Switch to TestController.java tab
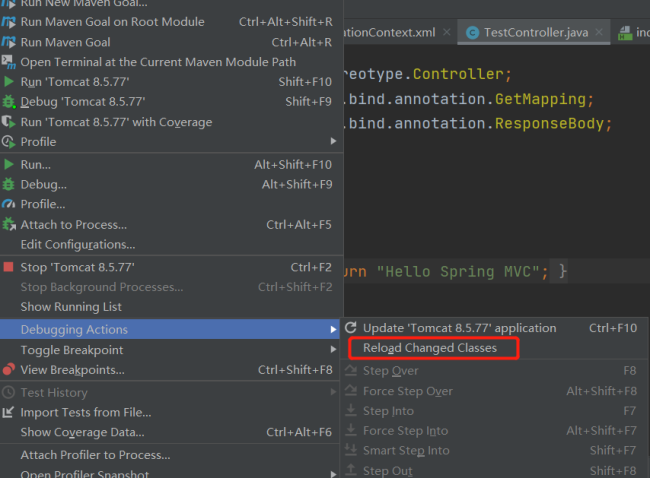The width and height of the screenshot is (650, 478). pyautogui.click(x=536, y=32)
